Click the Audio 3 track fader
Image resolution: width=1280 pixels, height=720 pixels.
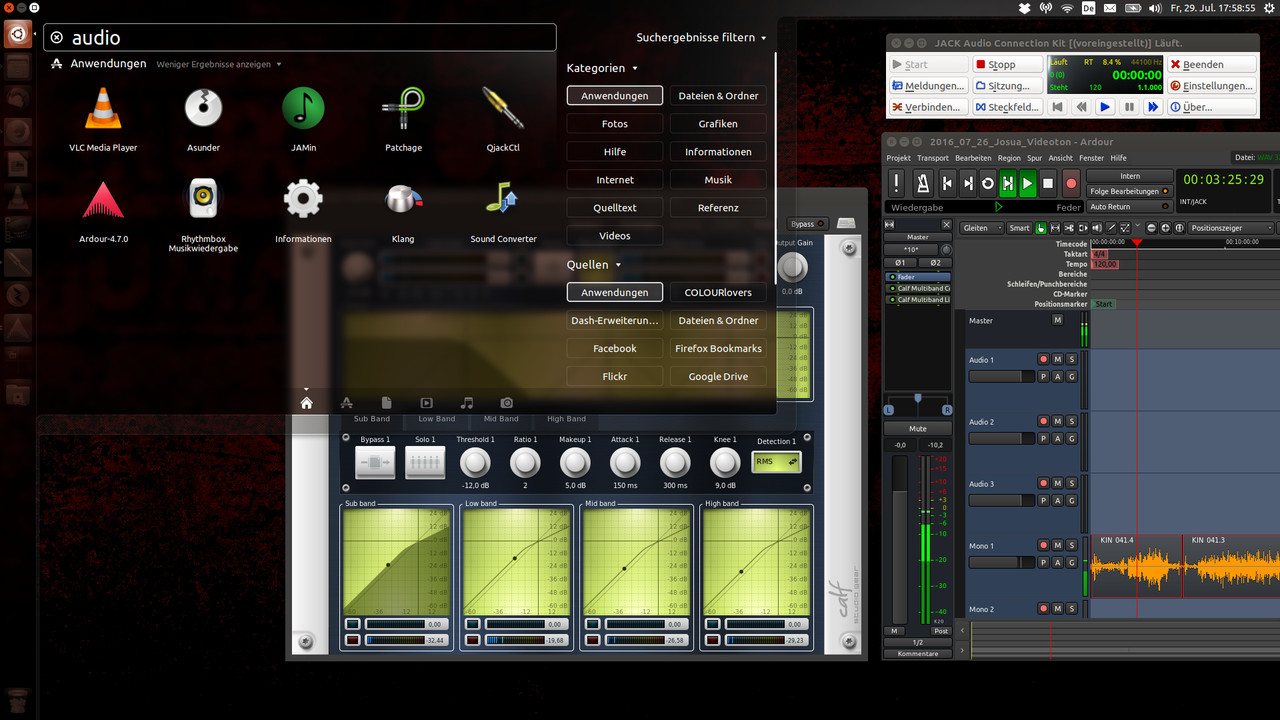pyautogui.click(x=1001, y=500)
